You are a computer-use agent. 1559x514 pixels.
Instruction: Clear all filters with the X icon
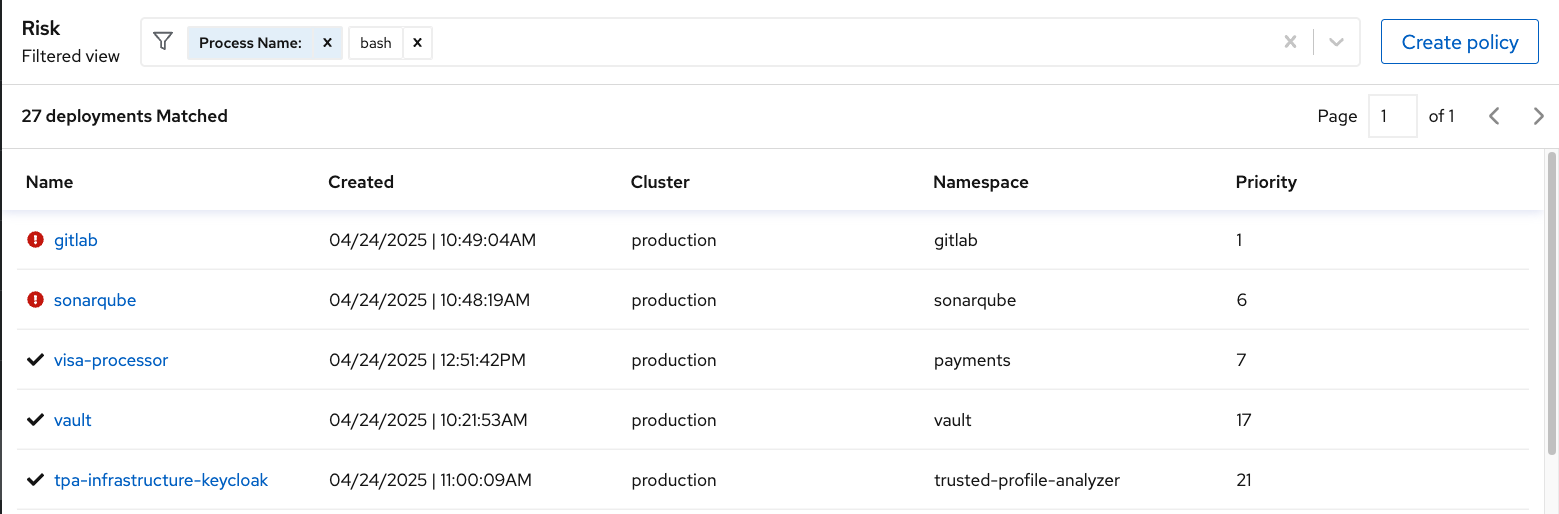click(x=1290, y=42)
